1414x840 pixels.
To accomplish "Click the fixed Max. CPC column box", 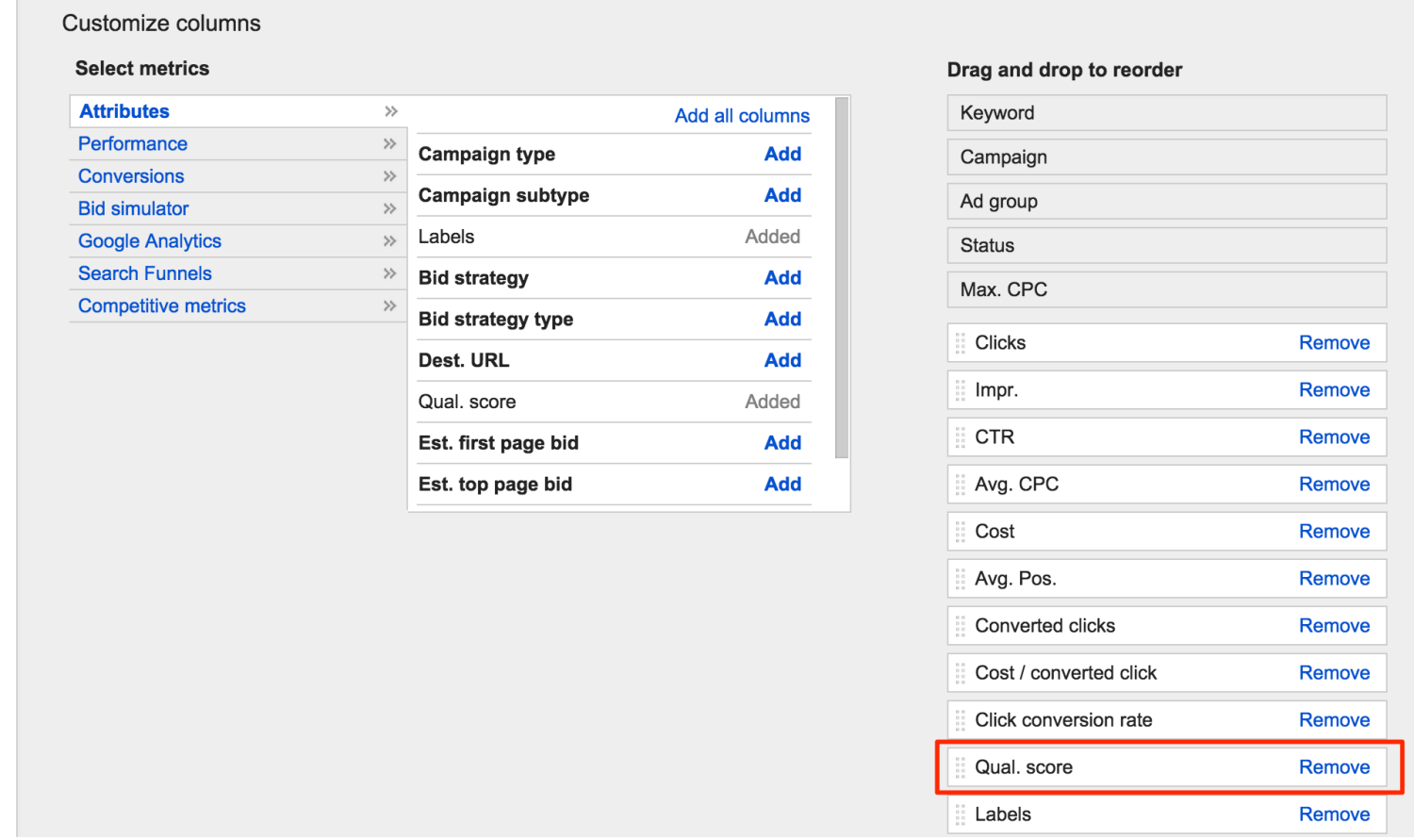I will point(1167,290).
